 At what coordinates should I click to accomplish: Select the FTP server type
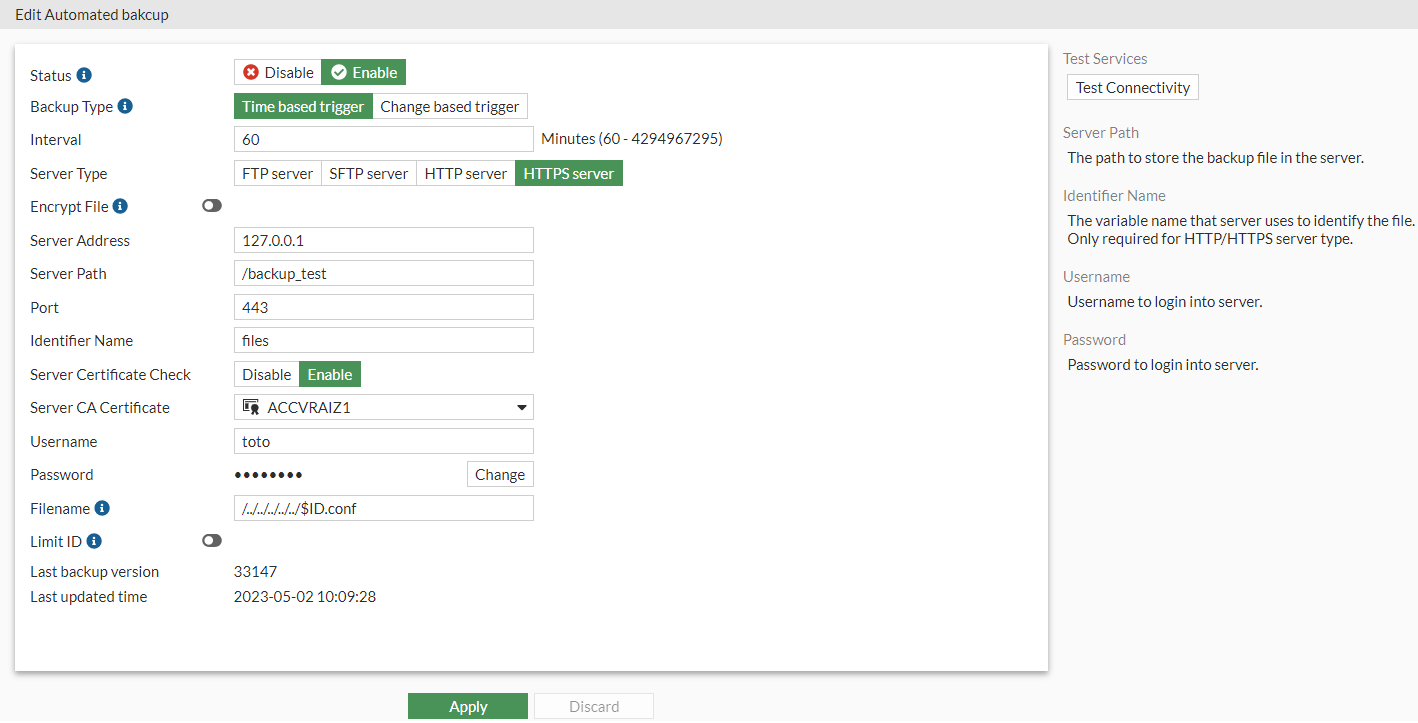pos(277,172)
